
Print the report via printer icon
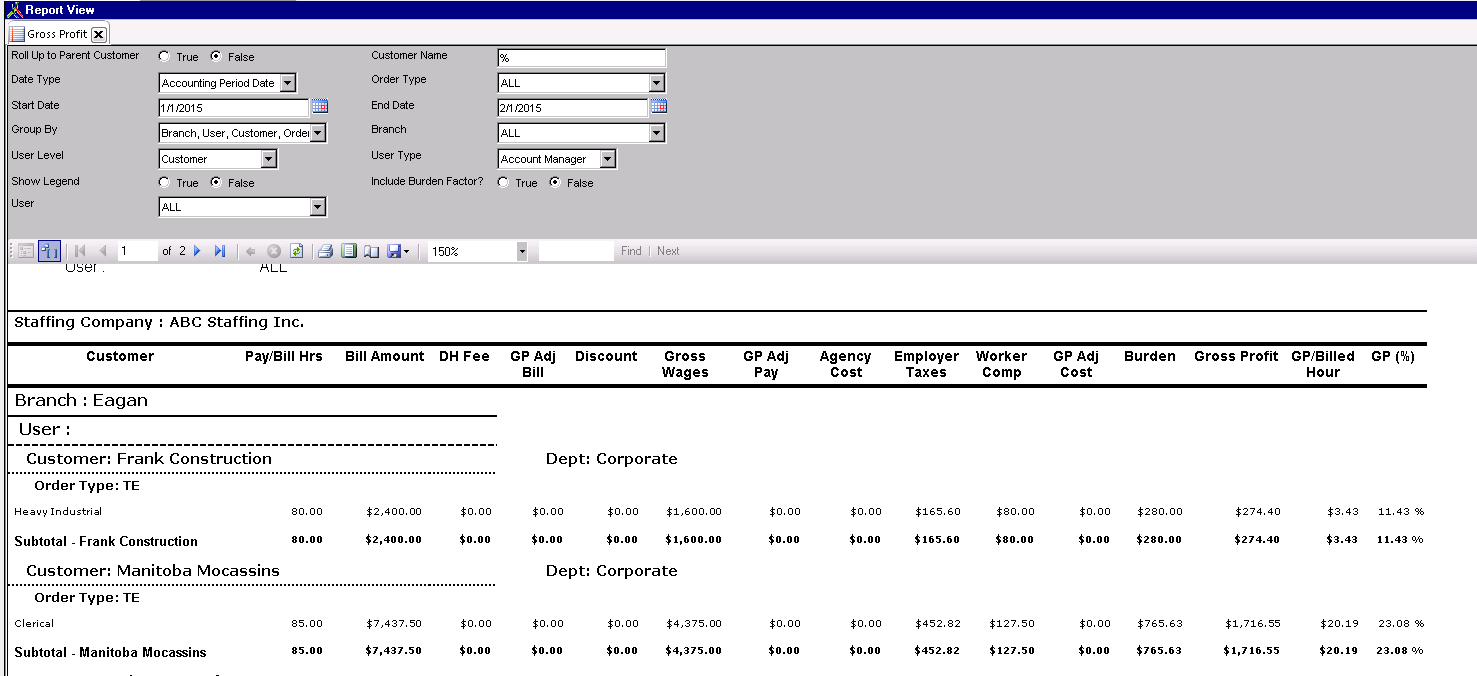pyautogui.click(x=325, y=251)
